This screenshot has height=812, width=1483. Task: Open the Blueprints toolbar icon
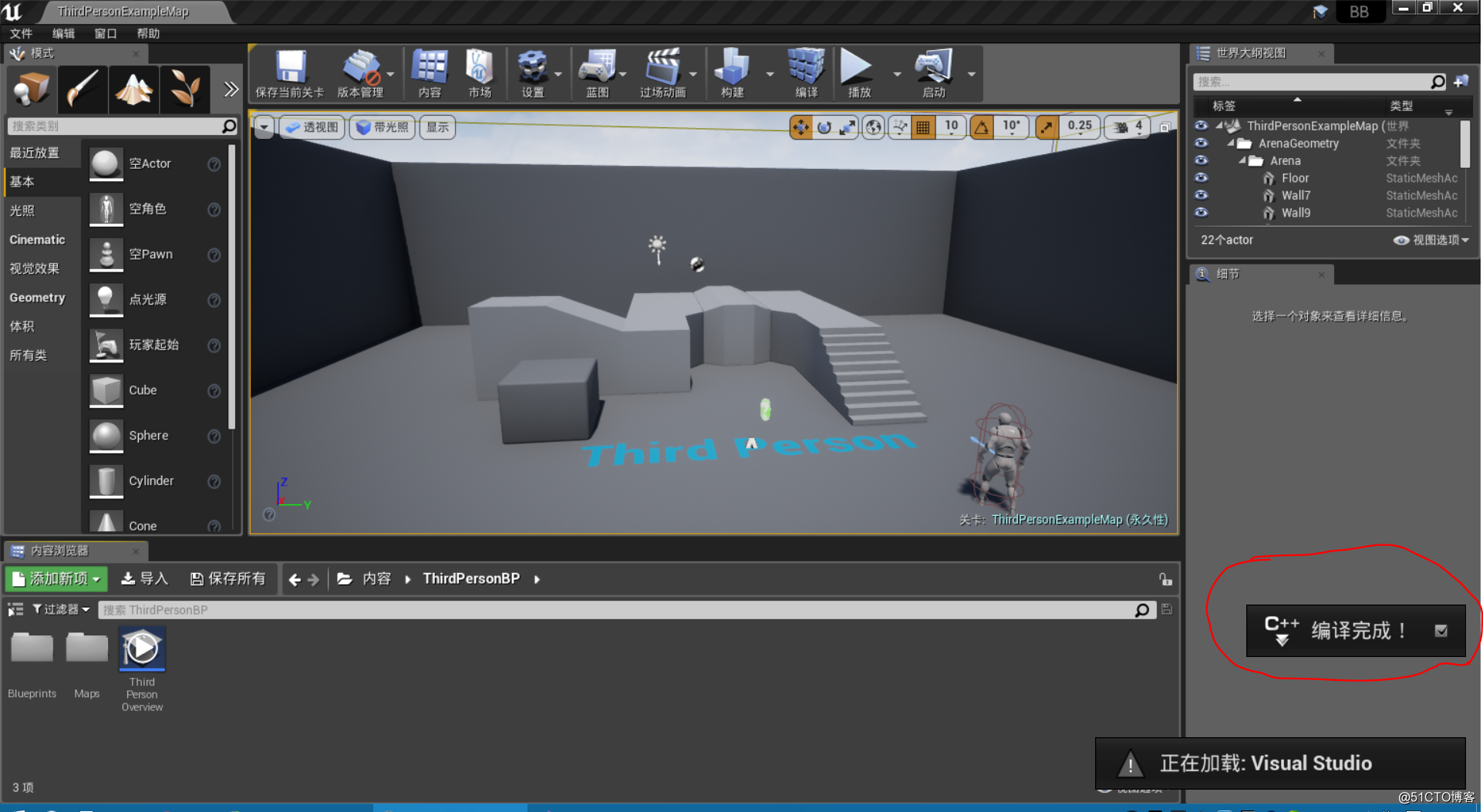597,73
